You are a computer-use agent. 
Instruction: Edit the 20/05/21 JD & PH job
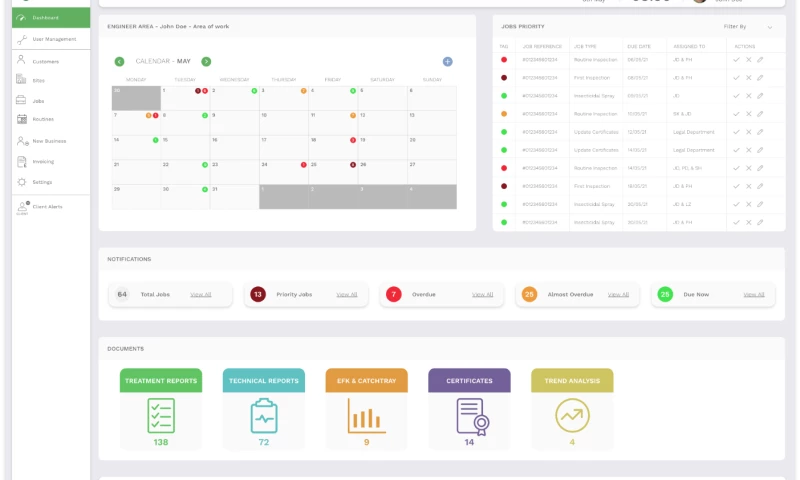tap(760, 222)
